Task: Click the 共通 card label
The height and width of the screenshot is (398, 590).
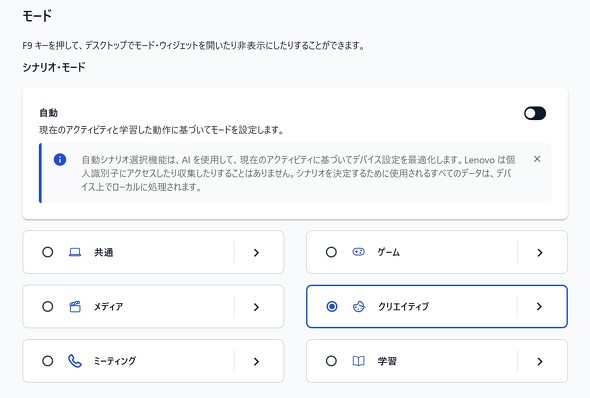Action: pos(103,252)
